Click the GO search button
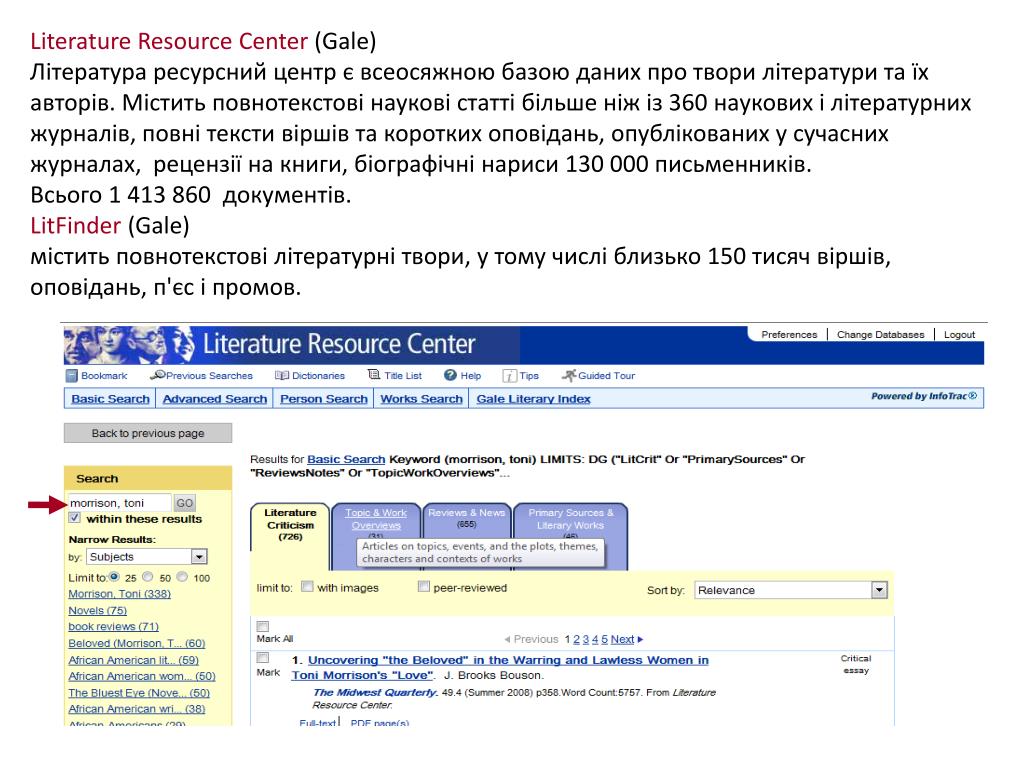The image size is (1024, 768). click(x=185, y=503)
